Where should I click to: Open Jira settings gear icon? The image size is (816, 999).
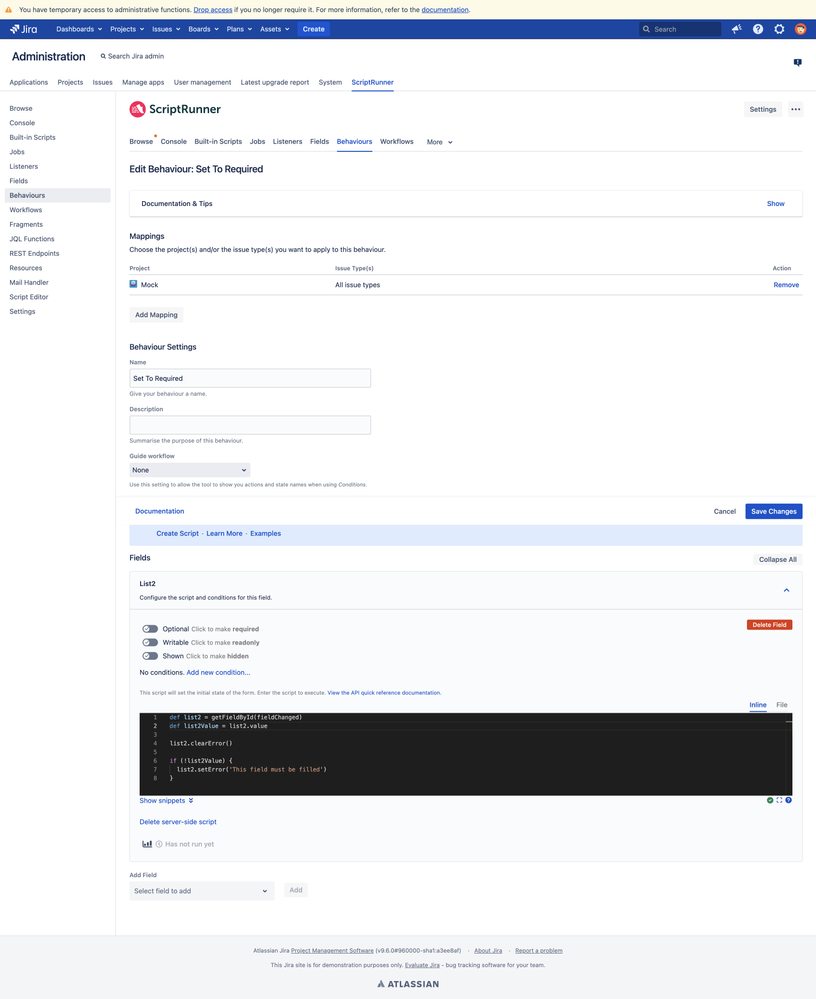click(x=778, y=29)
